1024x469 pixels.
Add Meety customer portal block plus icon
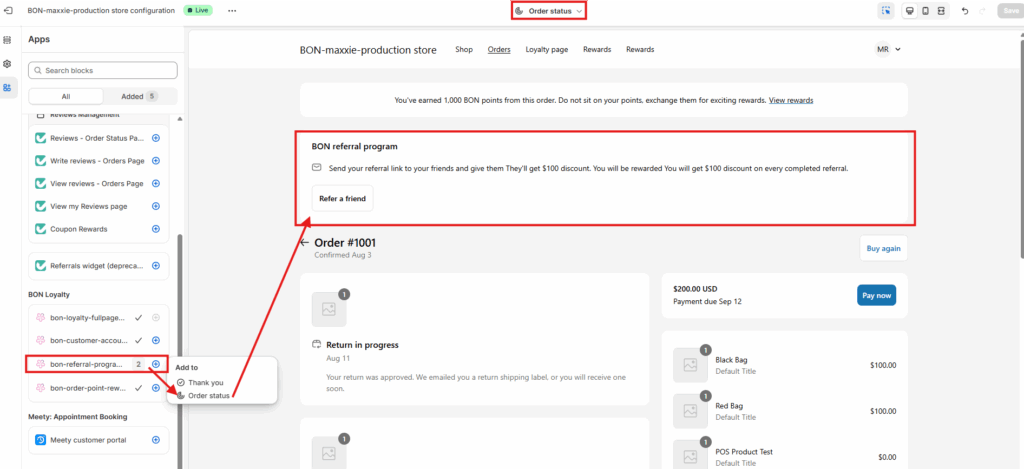pyautogui.click(x=155, y=440)
